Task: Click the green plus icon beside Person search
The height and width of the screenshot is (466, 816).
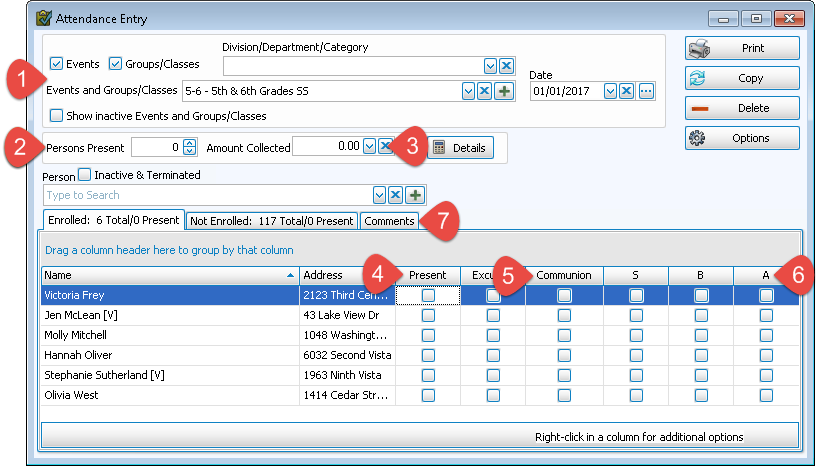Action: click(415, 195)
